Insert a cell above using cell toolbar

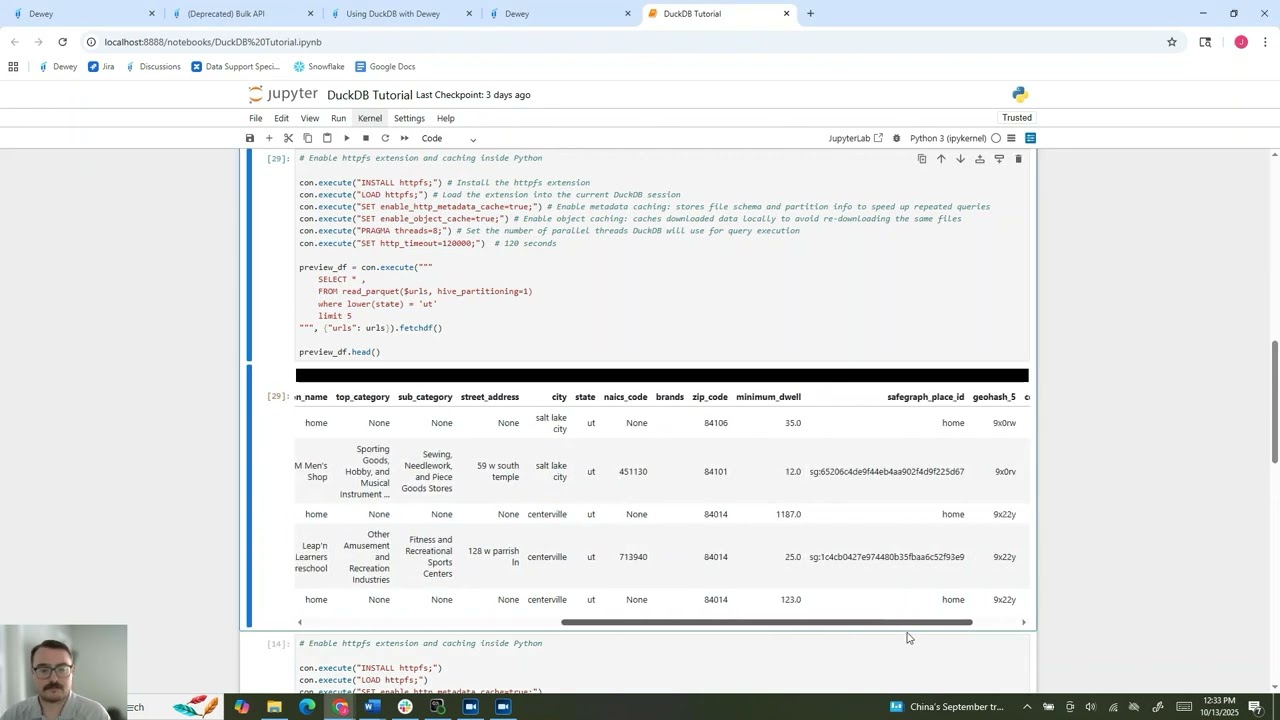[980, 159]
